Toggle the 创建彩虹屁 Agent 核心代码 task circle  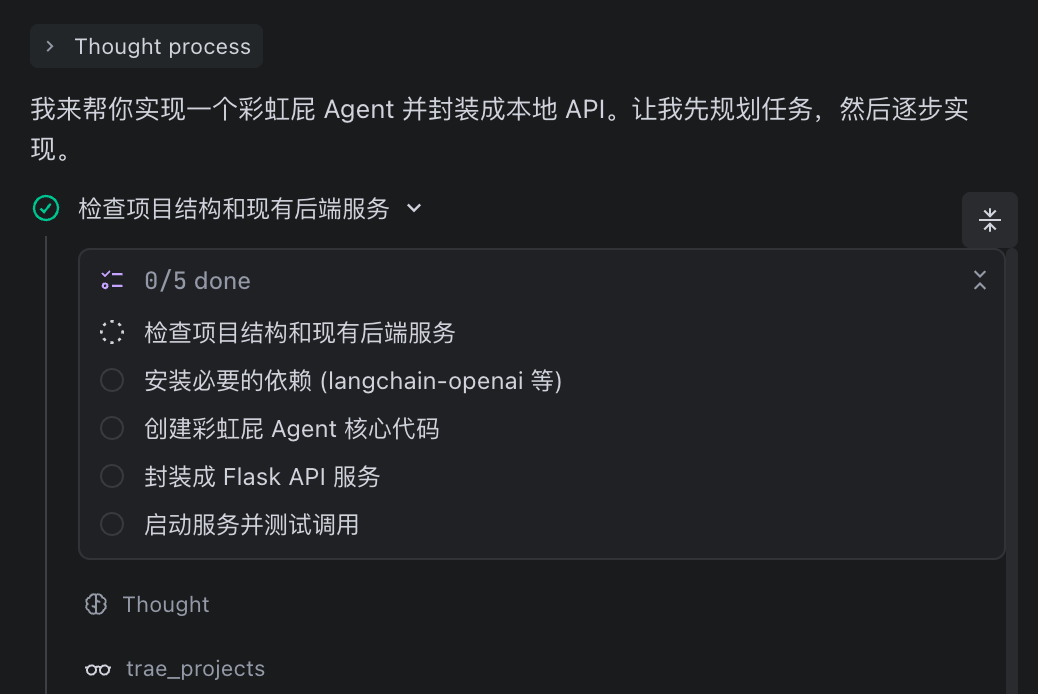112,428
